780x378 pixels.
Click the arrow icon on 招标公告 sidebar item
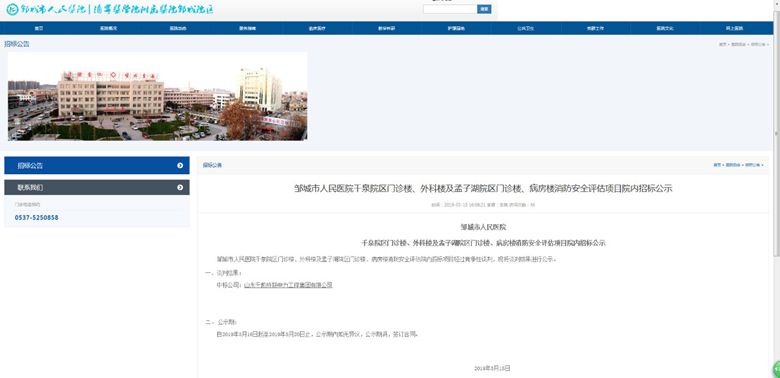[180, 166]
